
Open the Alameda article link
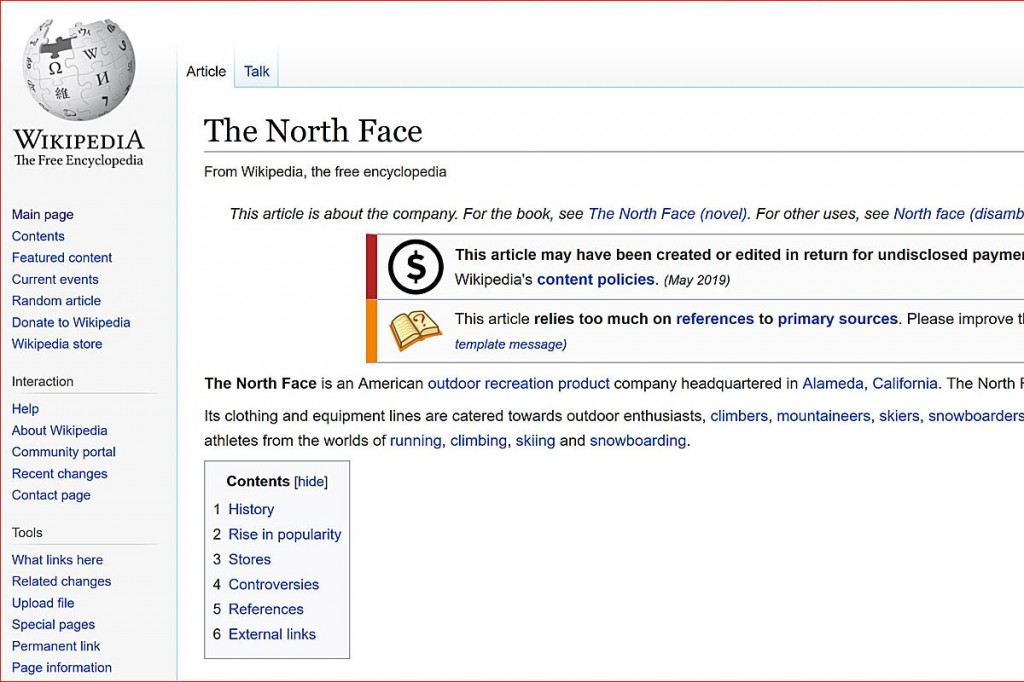(832, 383)
